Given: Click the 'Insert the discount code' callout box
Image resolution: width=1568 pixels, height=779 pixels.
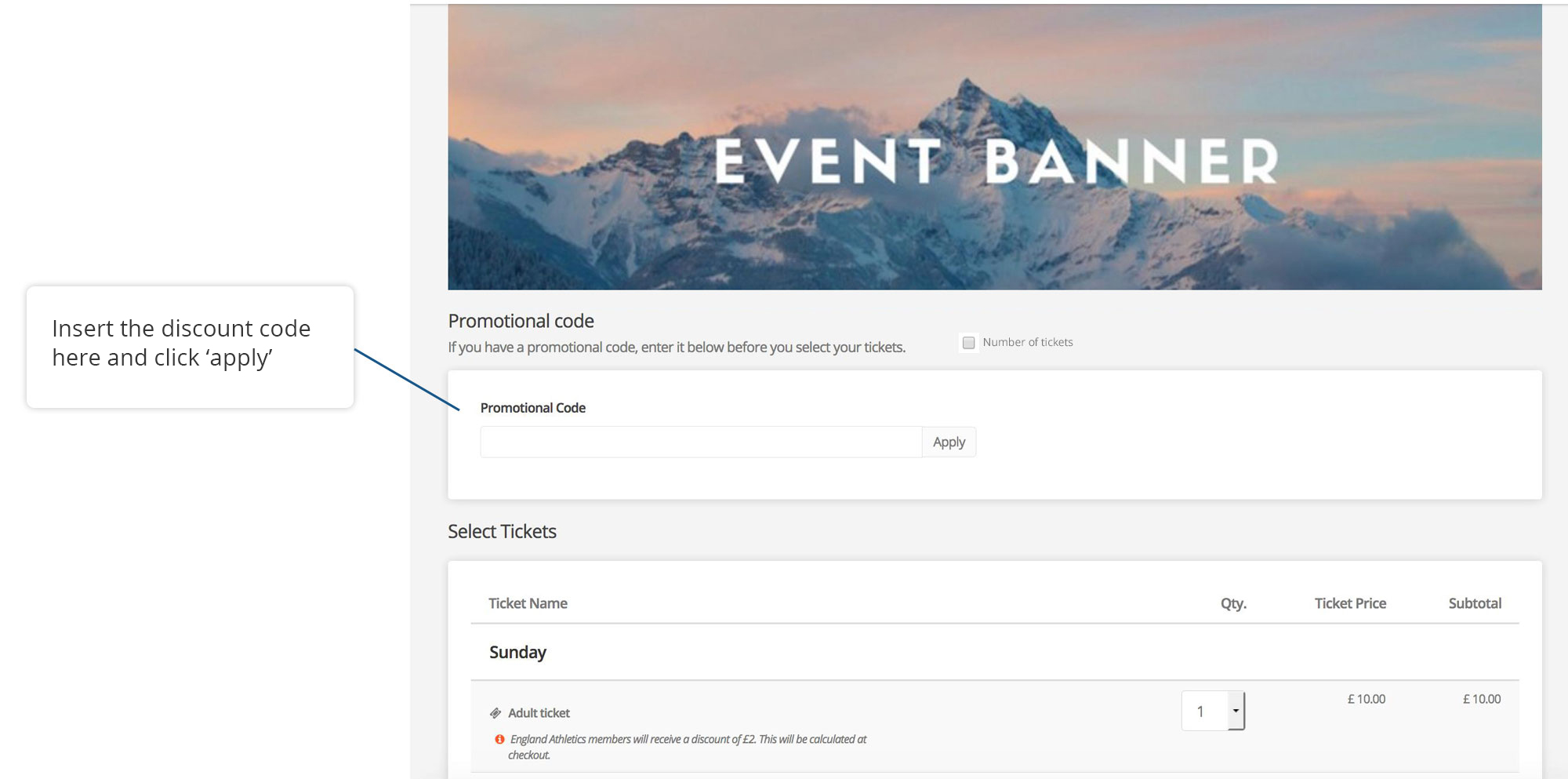Looking at the screenshot, I should [x=190, y=346].
